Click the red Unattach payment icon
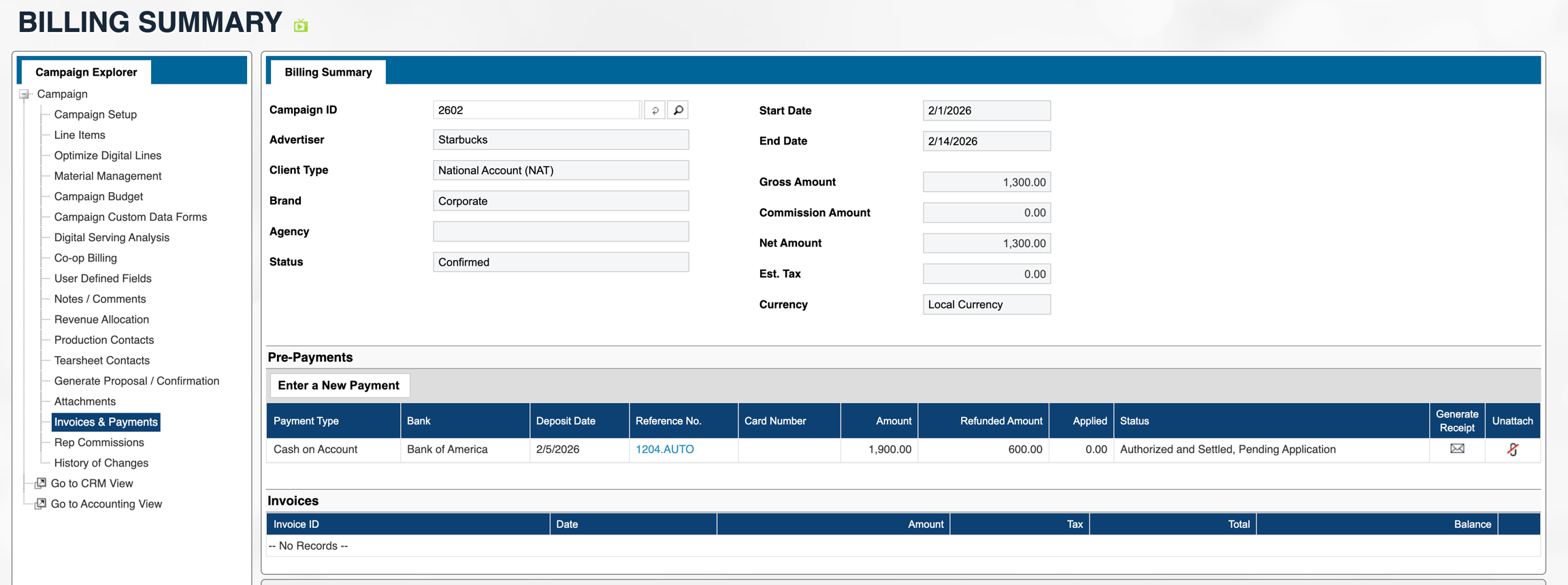This screenshot has height=585, width=1568. (1512, 449)
